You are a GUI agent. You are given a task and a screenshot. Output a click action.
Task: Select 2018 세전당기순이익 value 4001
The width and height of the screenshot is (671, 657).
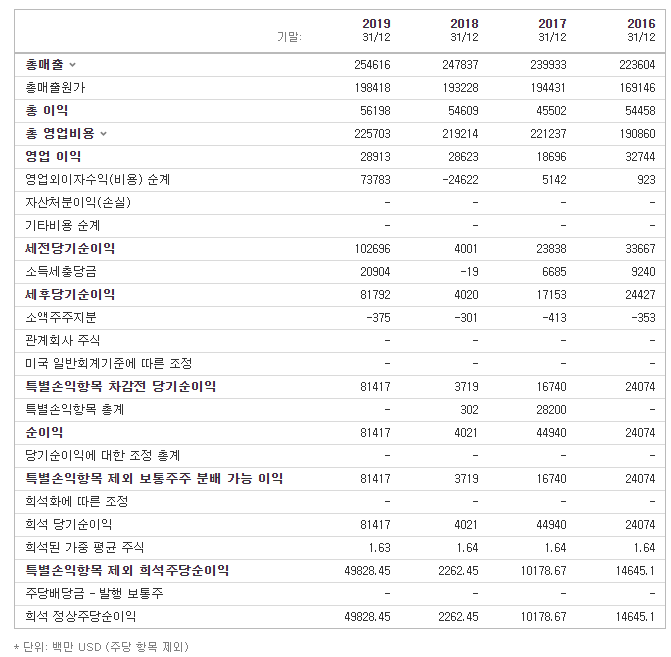pyautogui.click(x=466, y=249)
